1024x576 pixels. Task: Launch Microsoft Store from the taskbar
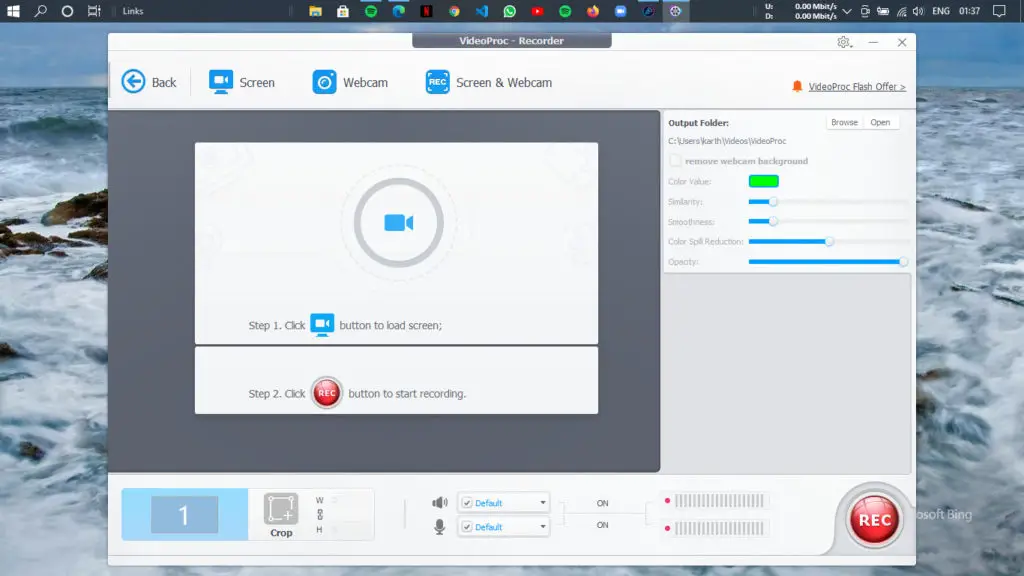(343, 11)
